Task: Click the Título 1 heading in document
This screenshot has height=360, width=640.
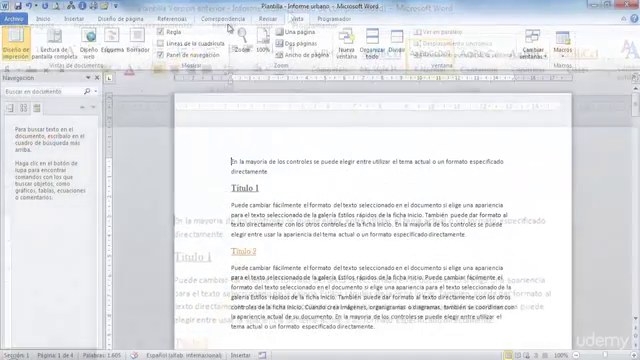Action: pyautogui.click(x=245, y=188)
